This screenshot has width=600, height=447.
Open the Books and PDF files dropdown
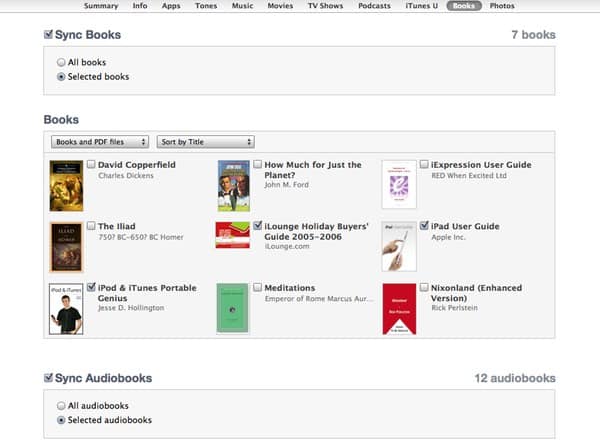point(100,142)
